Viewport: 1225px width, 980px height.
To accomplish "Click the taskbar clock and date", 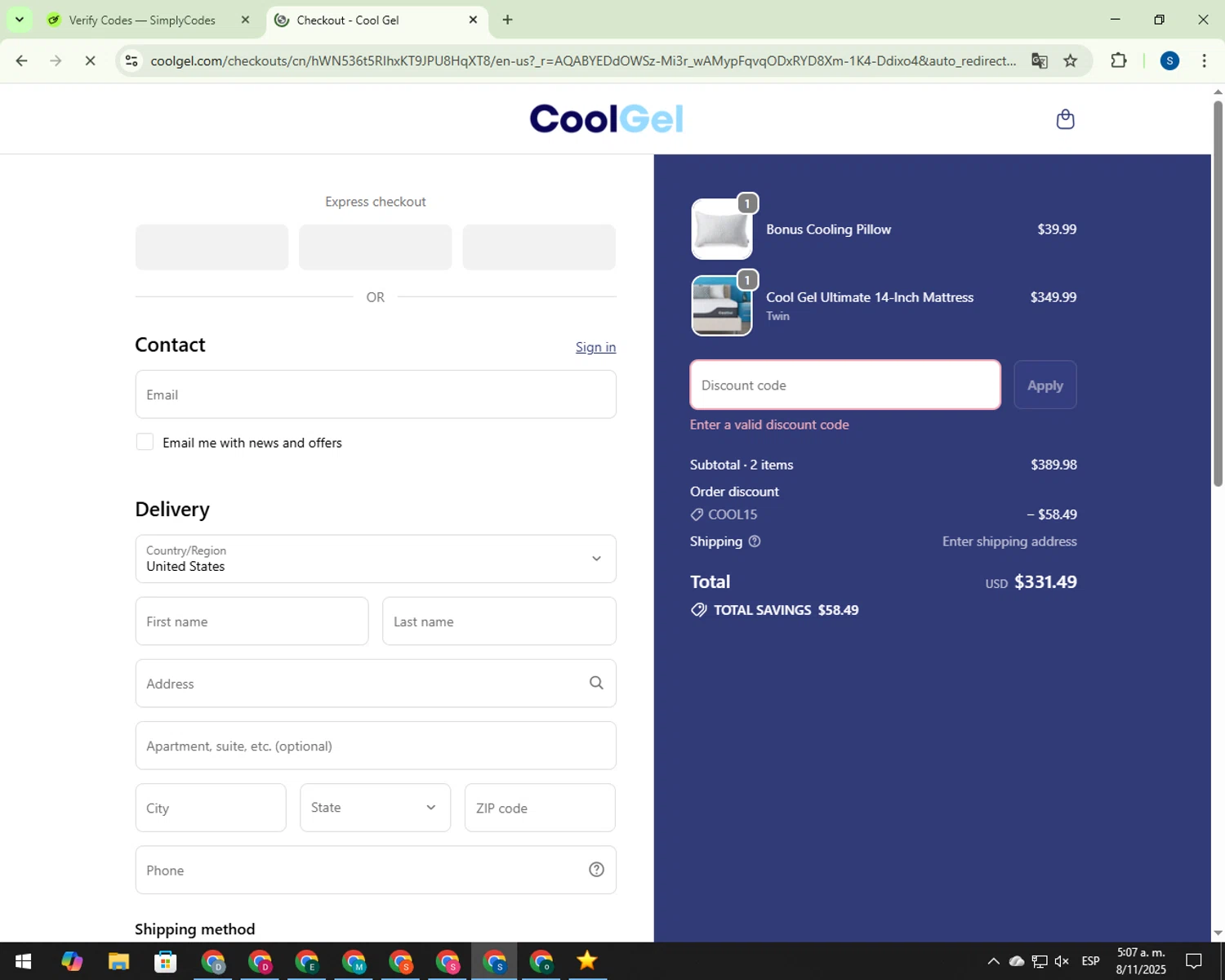I will click(x=1141, y=961).
